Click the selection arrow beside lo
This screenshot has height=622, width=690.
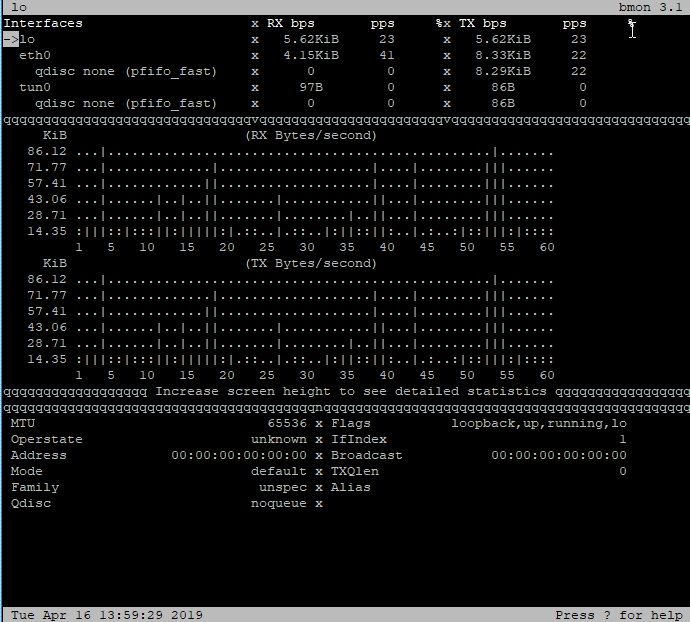pos(10,39)
